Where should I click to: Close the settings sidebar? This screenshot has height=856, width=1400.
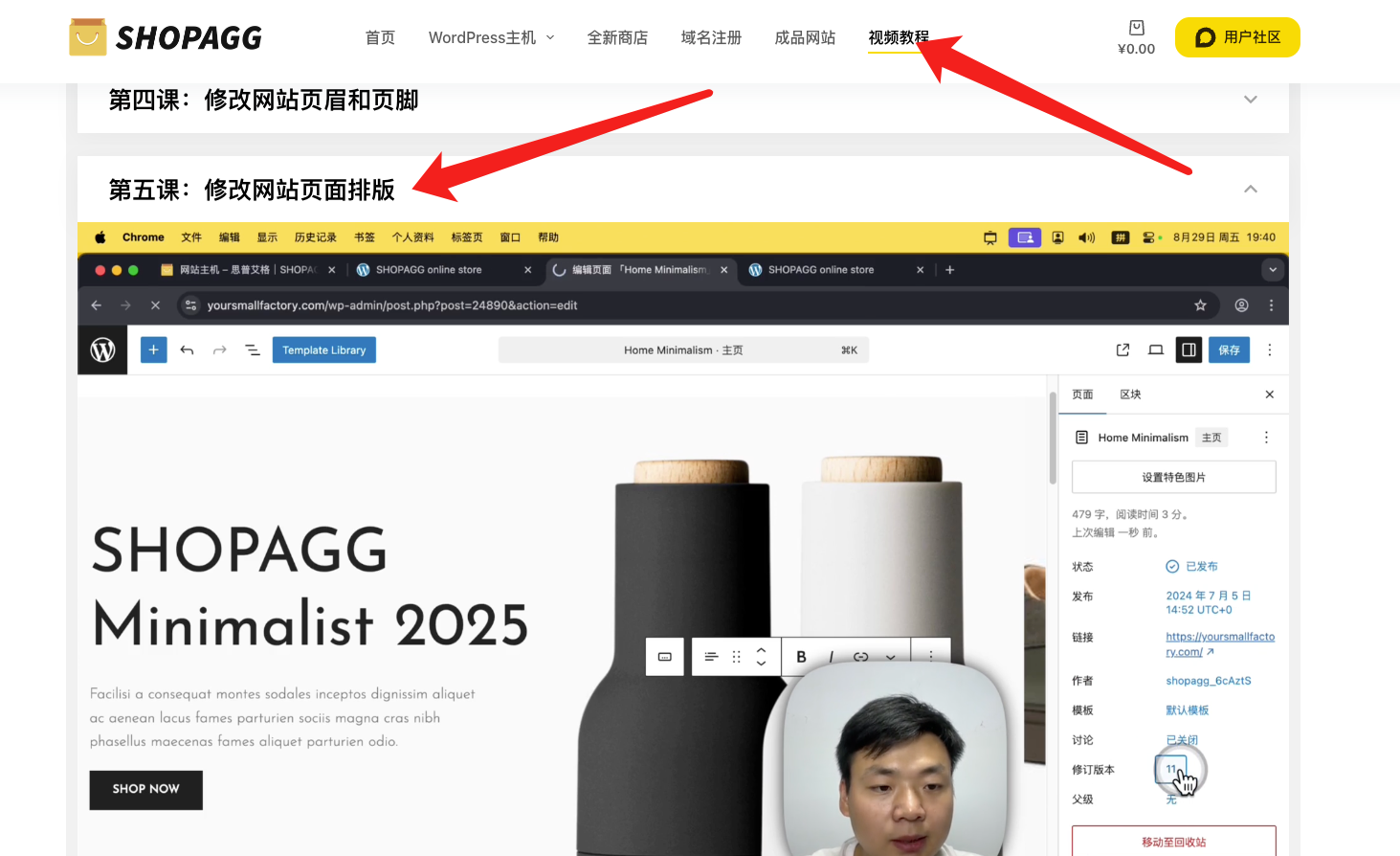[x=1270, y=394]
